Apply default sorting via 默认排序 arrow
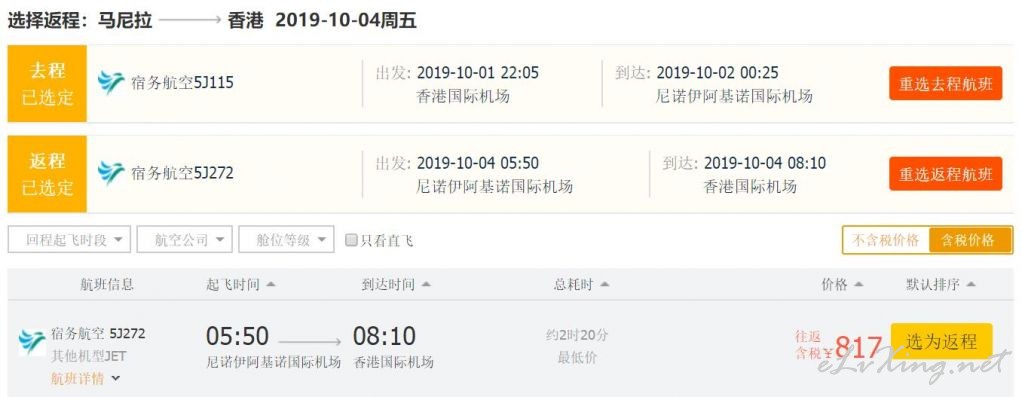The image size is (1022, 397). click(x=971, y=285)
